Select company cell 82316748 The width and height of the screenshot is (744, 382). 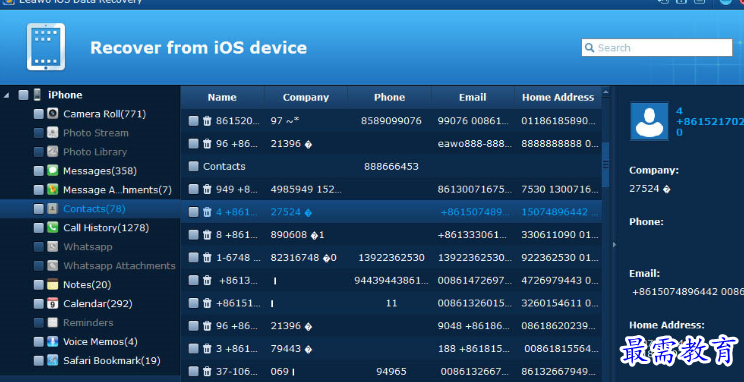pos(304,258)
